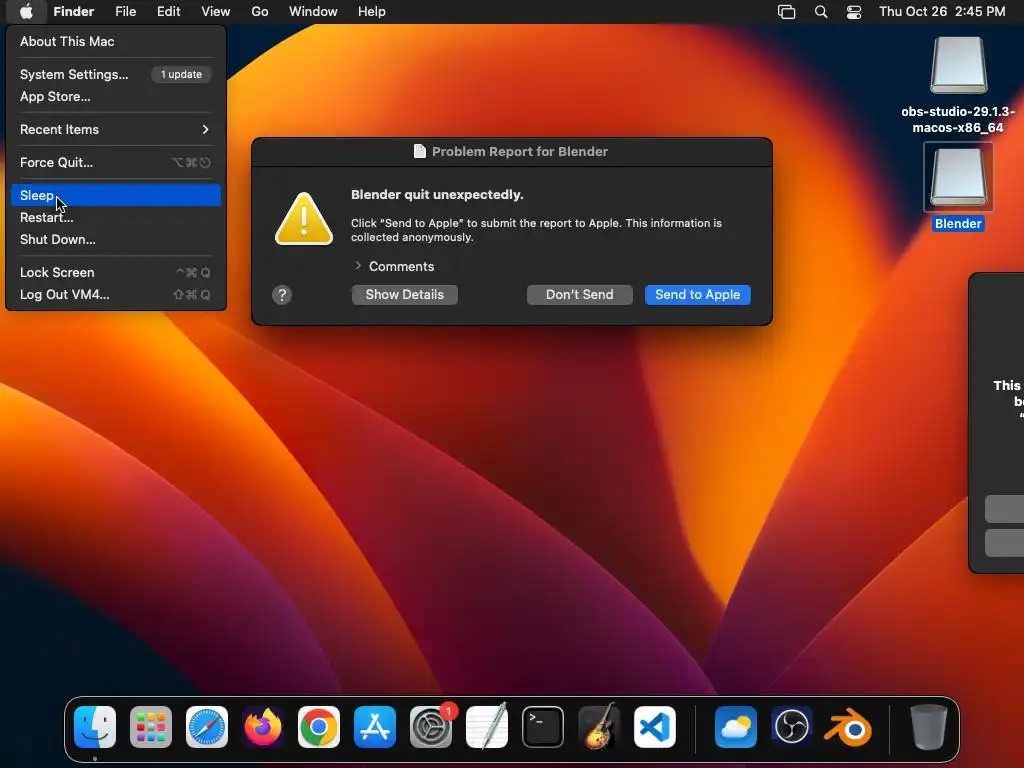The height and width of the screenshot is (768, 1024).
Task: Open the Help menu
Action: coord(372,12)
